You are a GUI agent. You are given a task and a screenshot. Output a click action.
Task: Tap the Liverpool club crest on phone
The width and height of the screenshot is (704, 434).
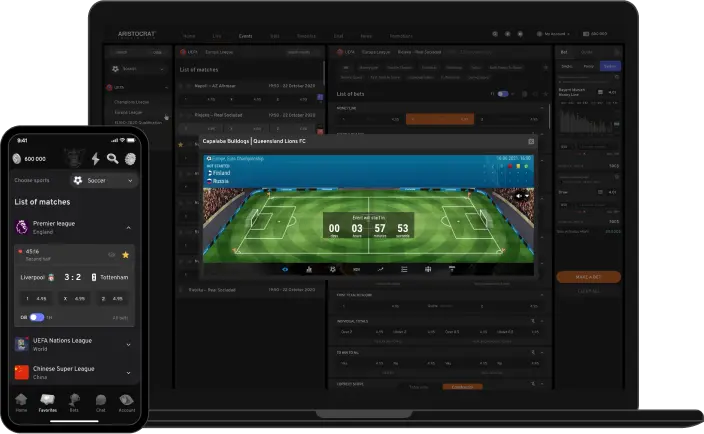(51, 277)
